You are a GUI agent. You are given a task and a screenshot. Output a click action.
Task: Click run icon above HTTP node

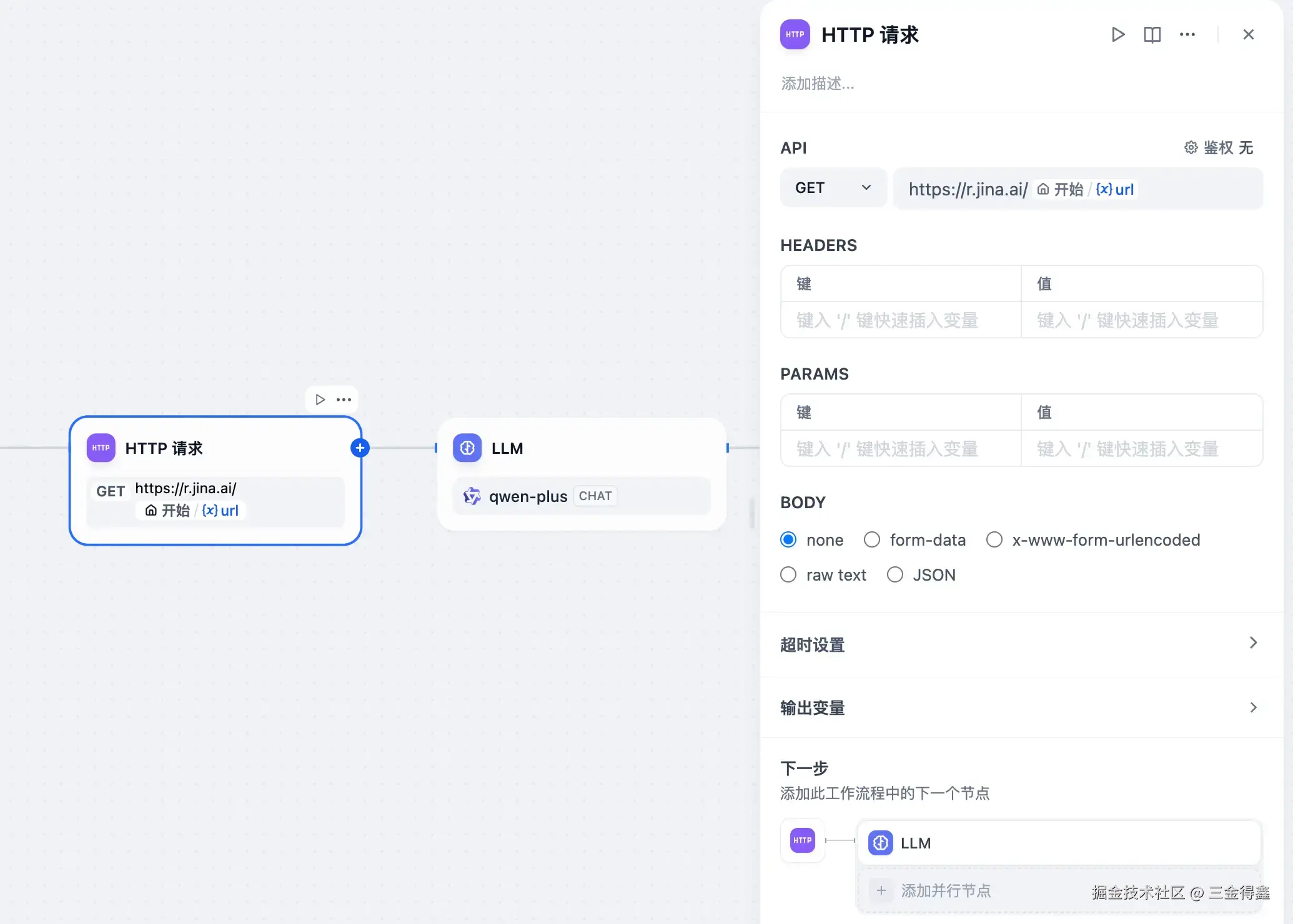tap(320, 400)
